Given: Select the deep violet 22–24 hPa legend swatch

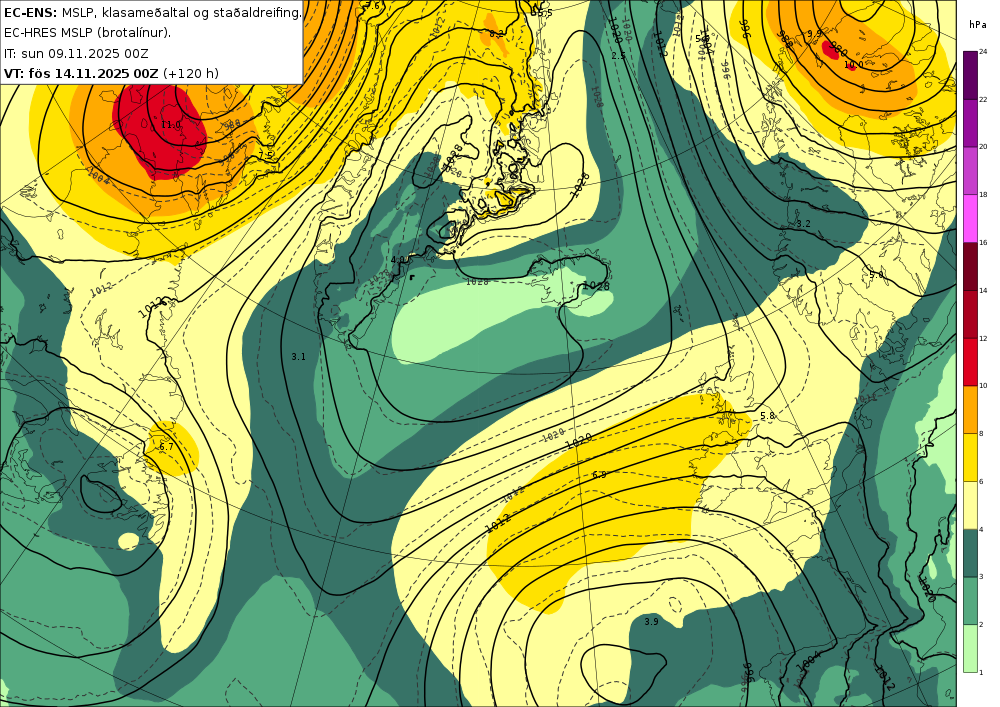Looking at the screenshot, I should pos(970,75).
